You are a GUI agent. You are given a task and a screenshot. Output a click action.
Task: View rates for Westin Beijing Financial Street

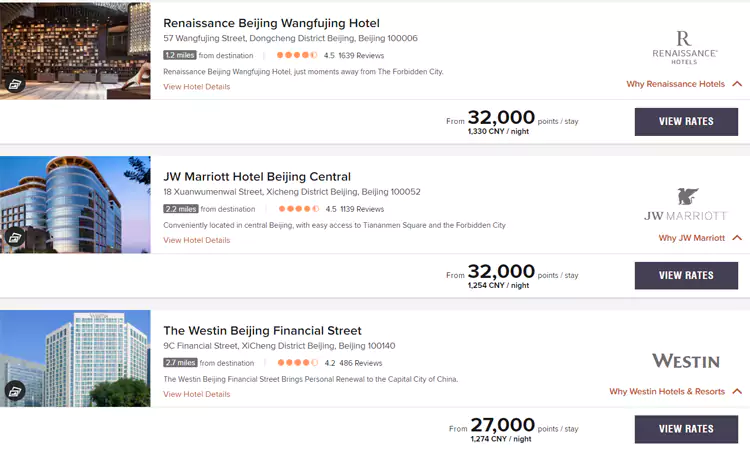click(686, 429)
